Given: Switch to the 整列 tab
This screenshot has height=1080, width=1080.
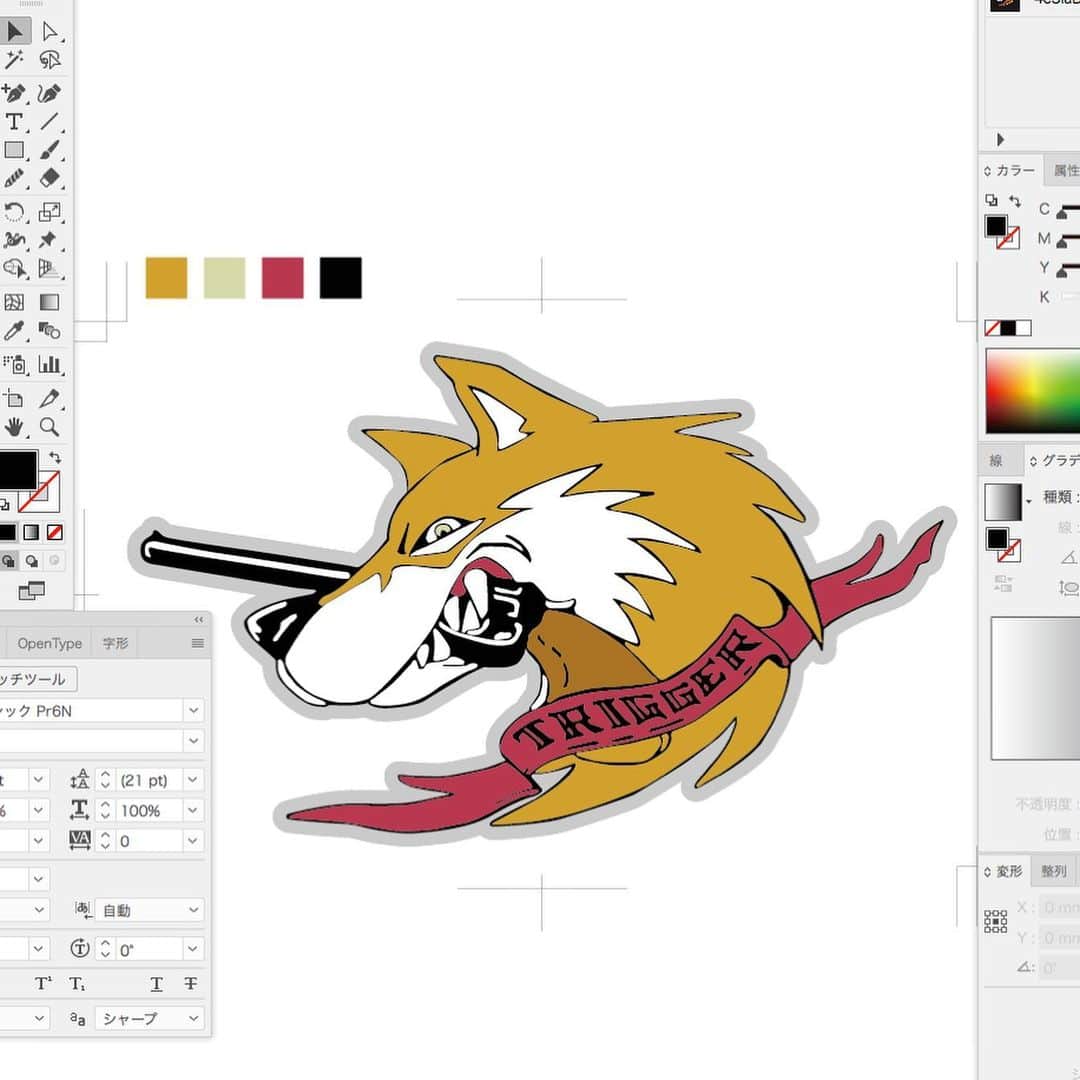Looking at the screenshot, I should tap(1054, 871).
